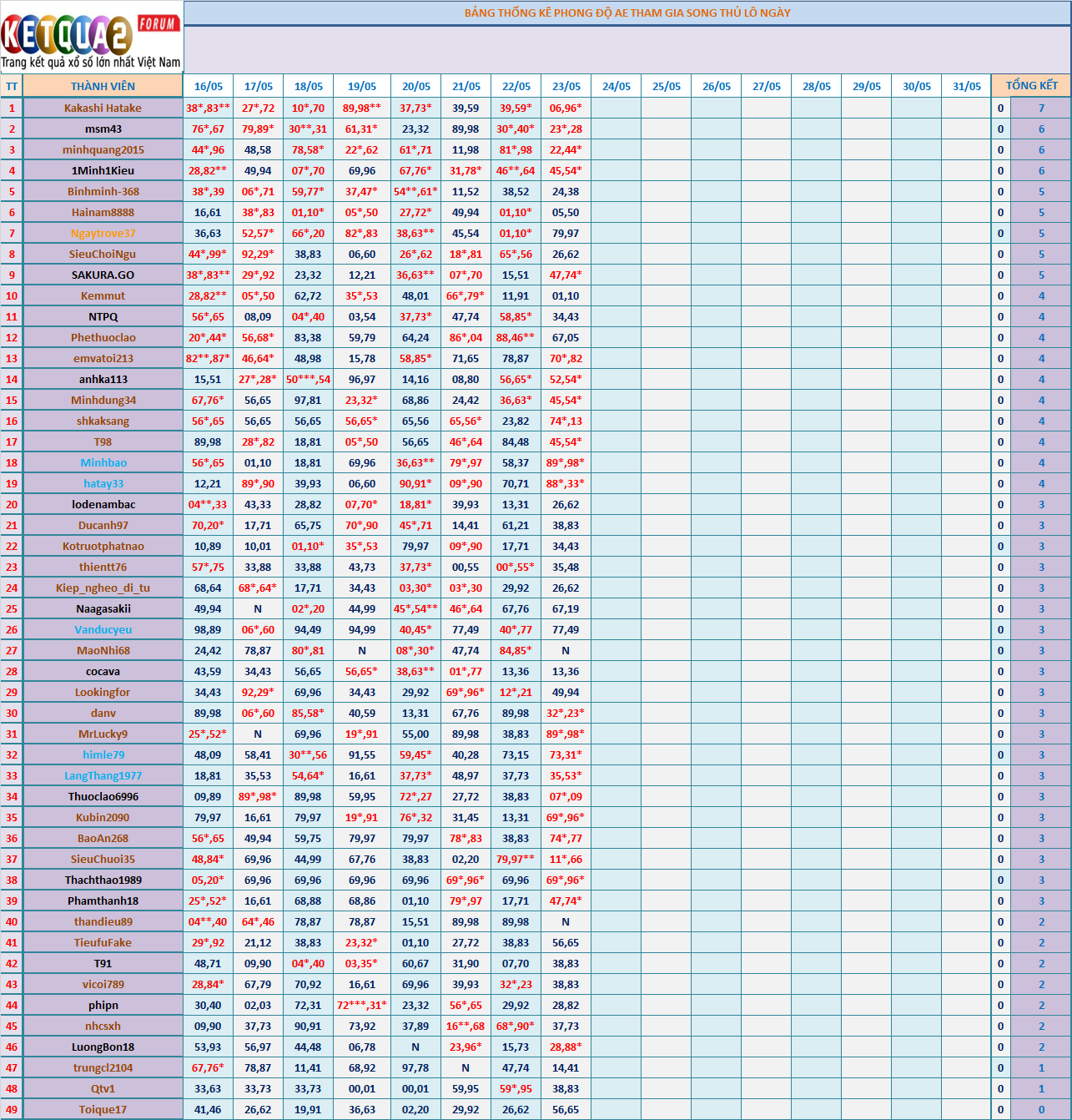Select the 16/05 date column header
The height and width of the screenshot is (1120, 1072).
coord(208,86)
